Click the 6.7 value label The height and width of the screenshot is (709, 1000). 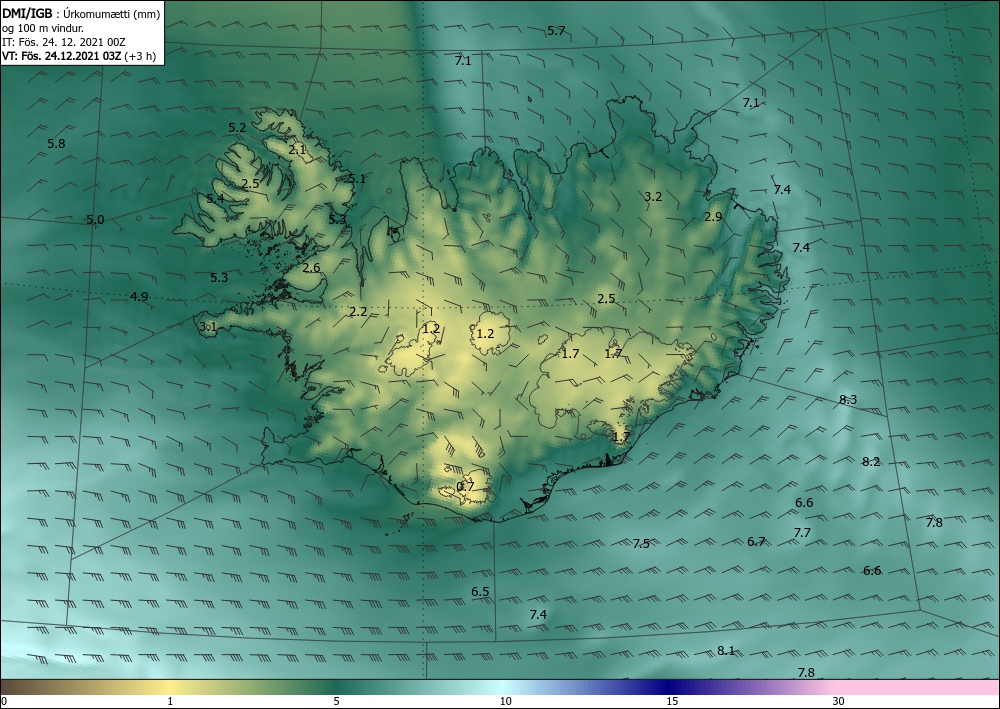[756, 541]
